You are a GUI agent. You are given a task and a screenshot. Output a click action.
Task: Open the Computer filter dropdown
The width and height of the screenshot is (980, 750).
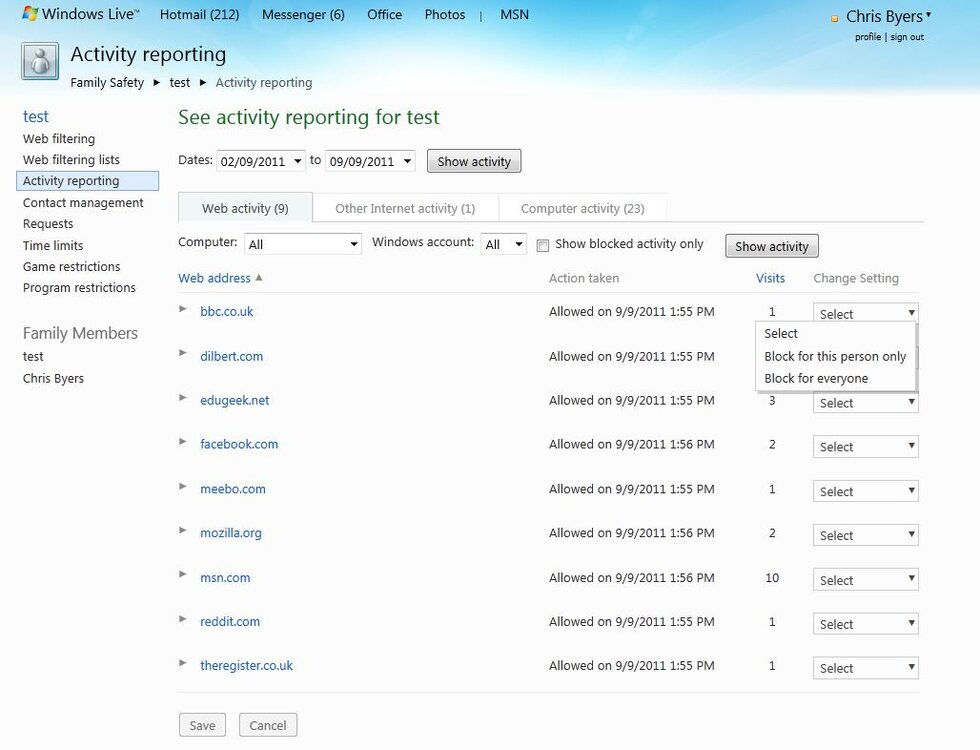[302, 244]
